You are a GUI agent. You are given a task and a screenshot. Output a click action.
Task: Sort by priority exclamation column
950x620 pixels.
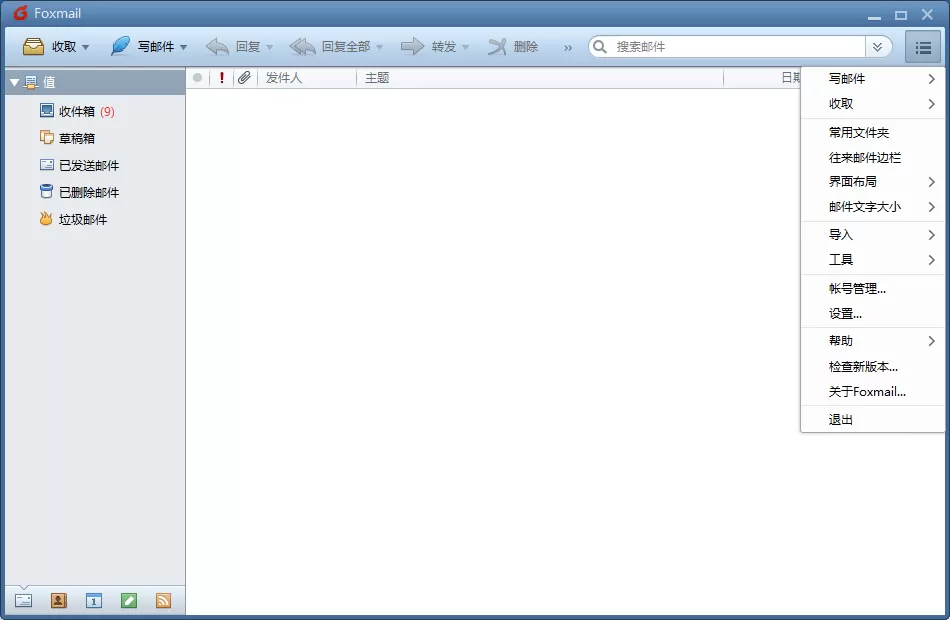(222, 78)
